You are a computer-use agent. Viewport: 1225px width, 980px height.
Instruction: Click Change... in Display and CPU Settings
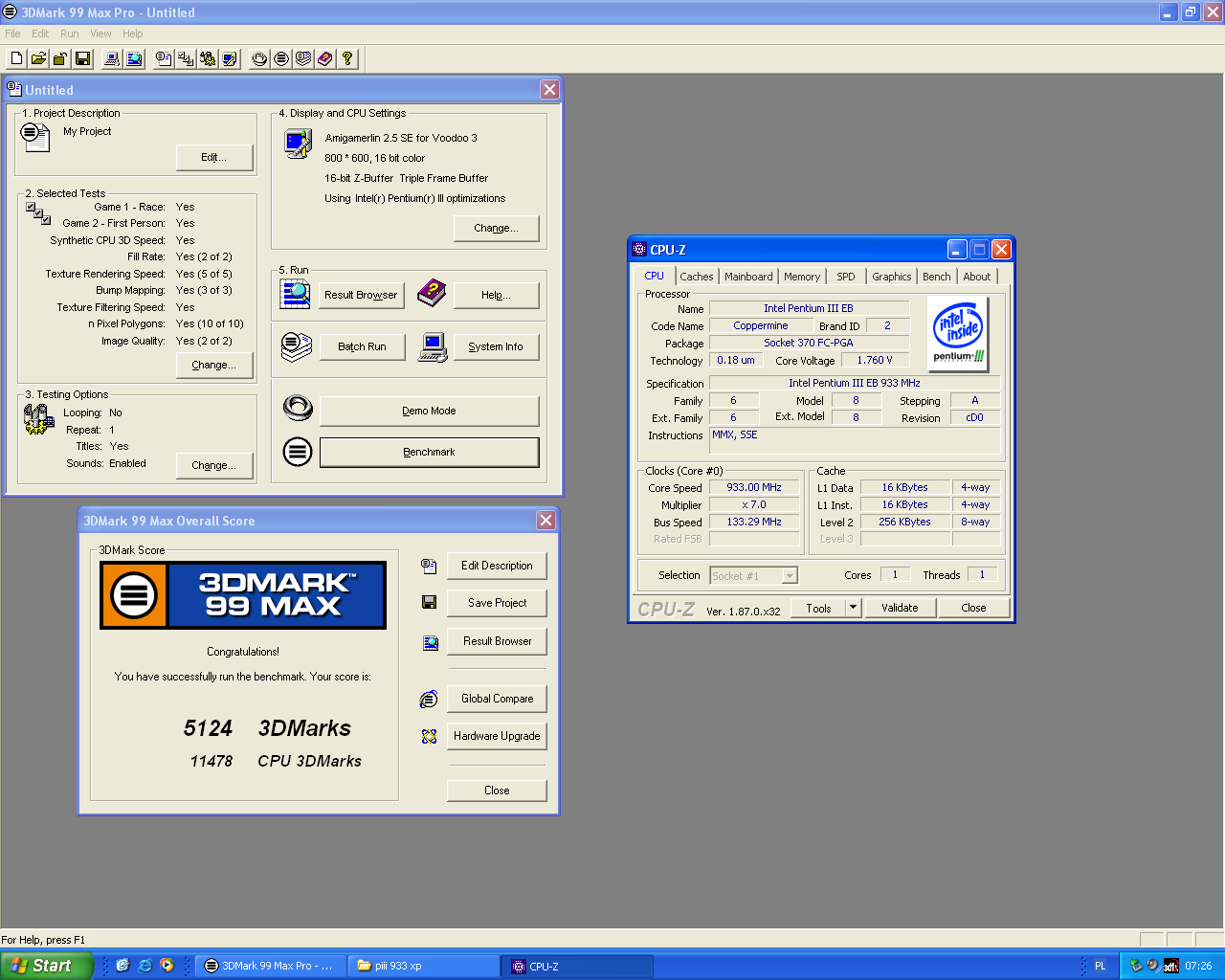496,228
